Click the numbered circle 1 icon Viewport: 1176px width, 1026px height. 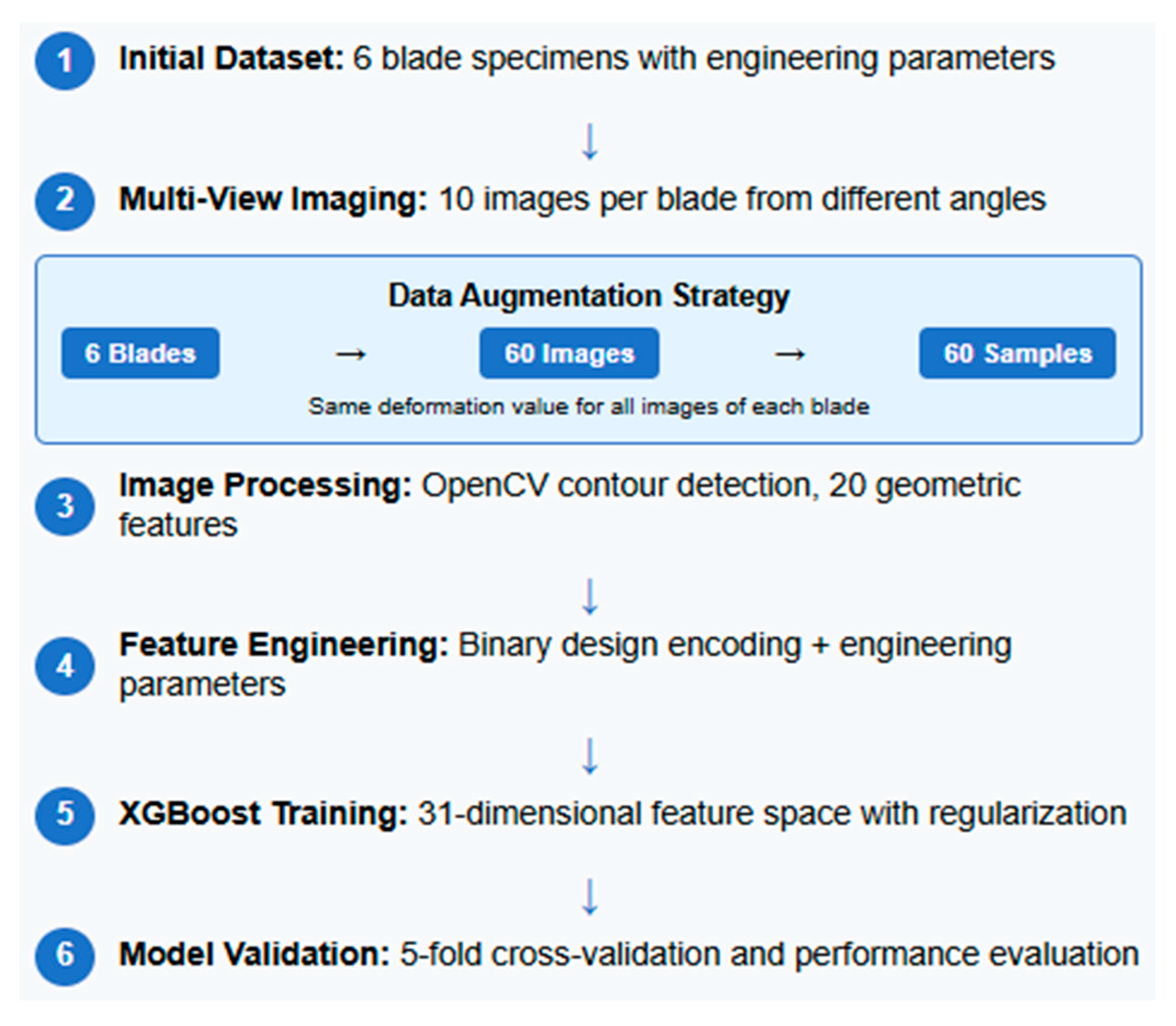(x=65, y=61)
